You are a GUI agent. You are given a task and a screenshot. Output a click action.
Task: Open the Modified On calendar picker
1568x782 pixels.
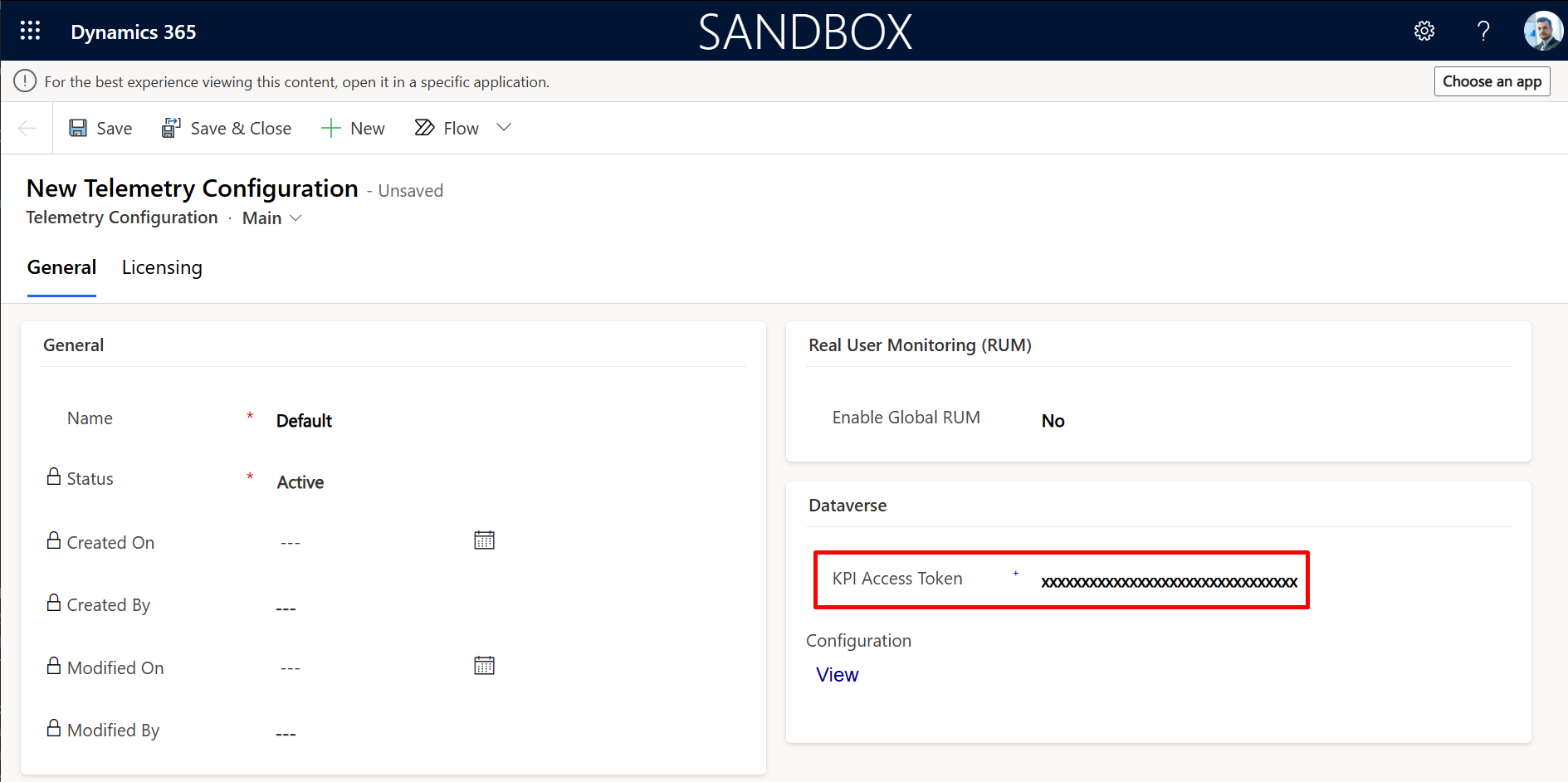484,666
